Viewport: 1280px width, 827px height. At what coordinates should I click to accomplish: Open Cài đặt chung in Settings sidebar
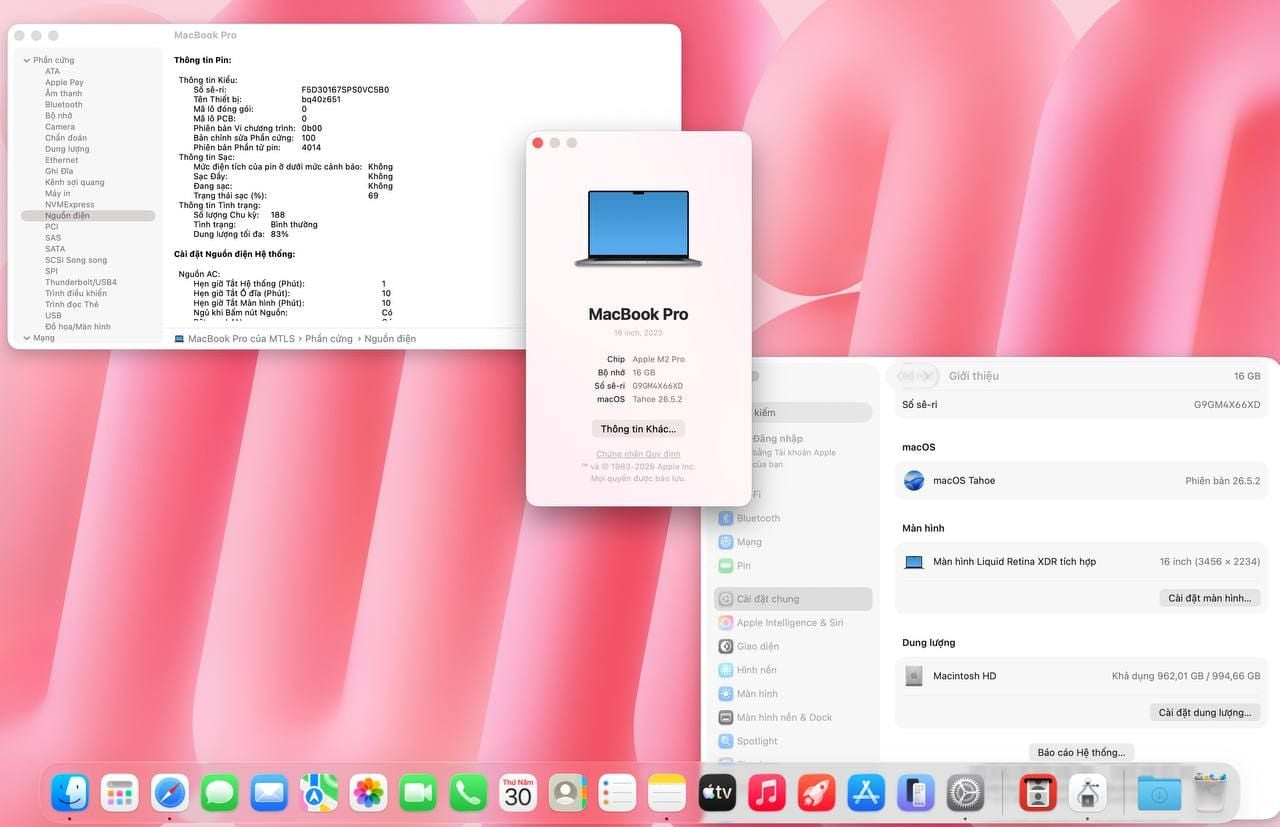click(793, 599)
